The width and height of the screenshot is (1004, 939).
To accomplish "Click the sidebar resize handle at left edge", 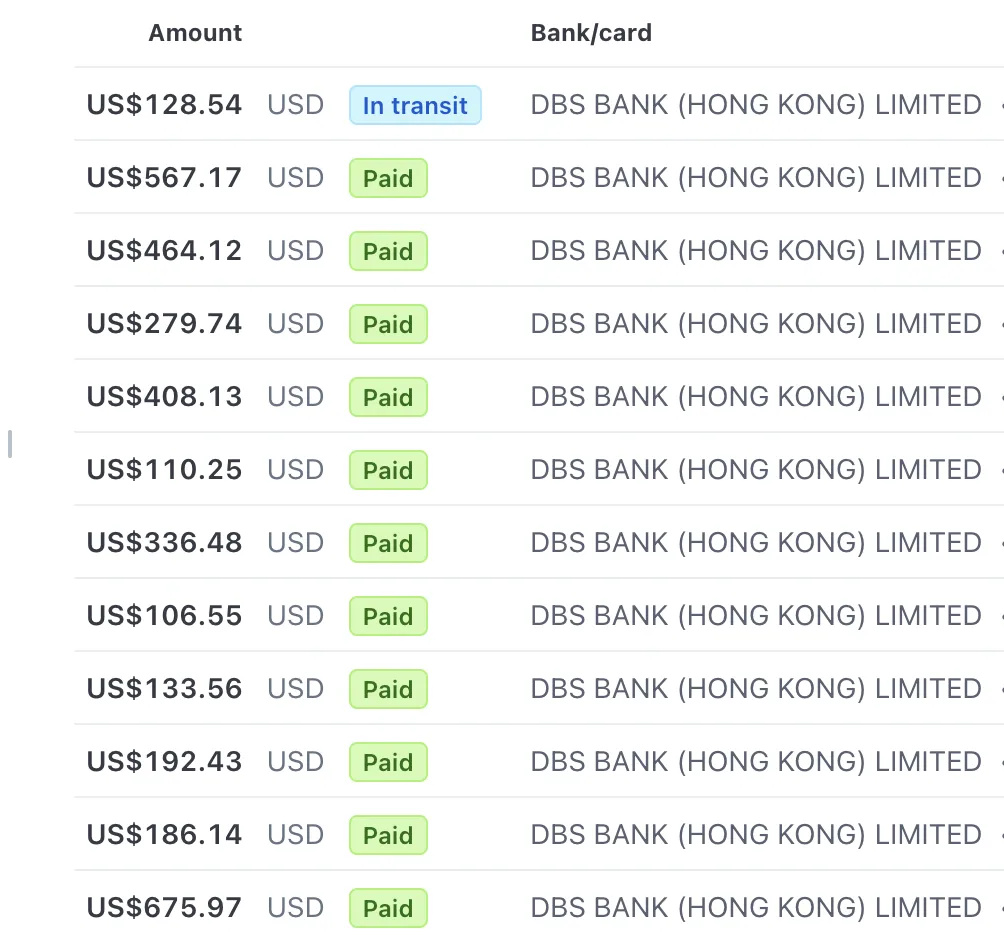I will [10, 444].
